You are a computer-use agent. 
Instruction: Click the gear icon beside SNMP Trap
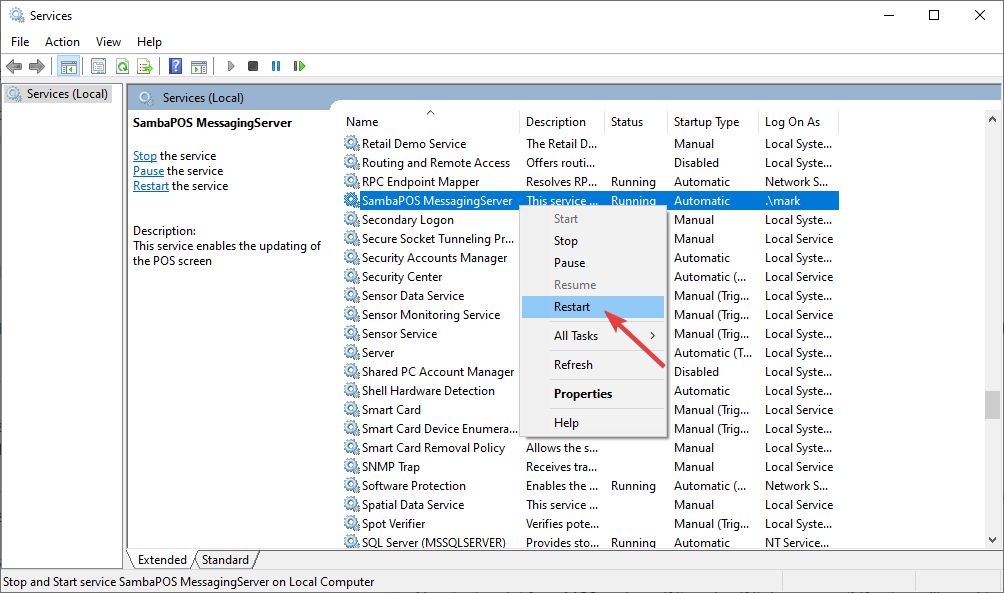352,466
